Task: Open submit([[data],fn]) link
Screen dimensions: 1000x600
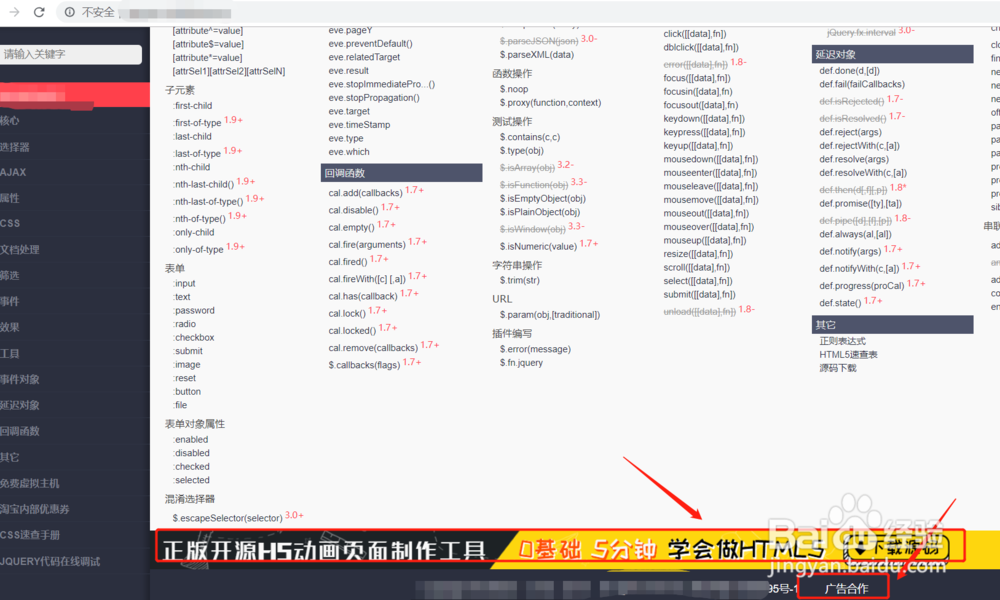Action: pos(700,294)
